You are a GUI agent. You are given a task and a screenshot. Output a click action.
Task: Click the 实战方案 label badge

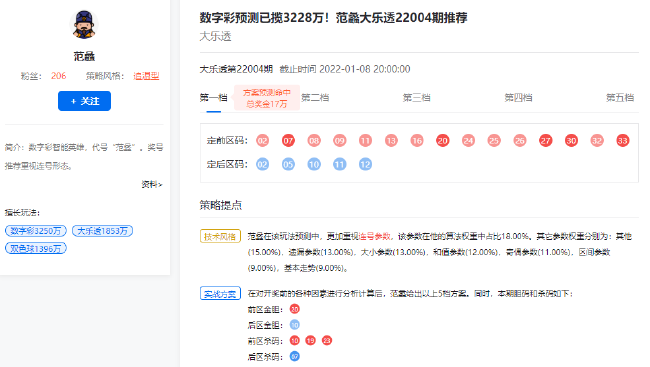pyautogui.click(x=220, y=294)
